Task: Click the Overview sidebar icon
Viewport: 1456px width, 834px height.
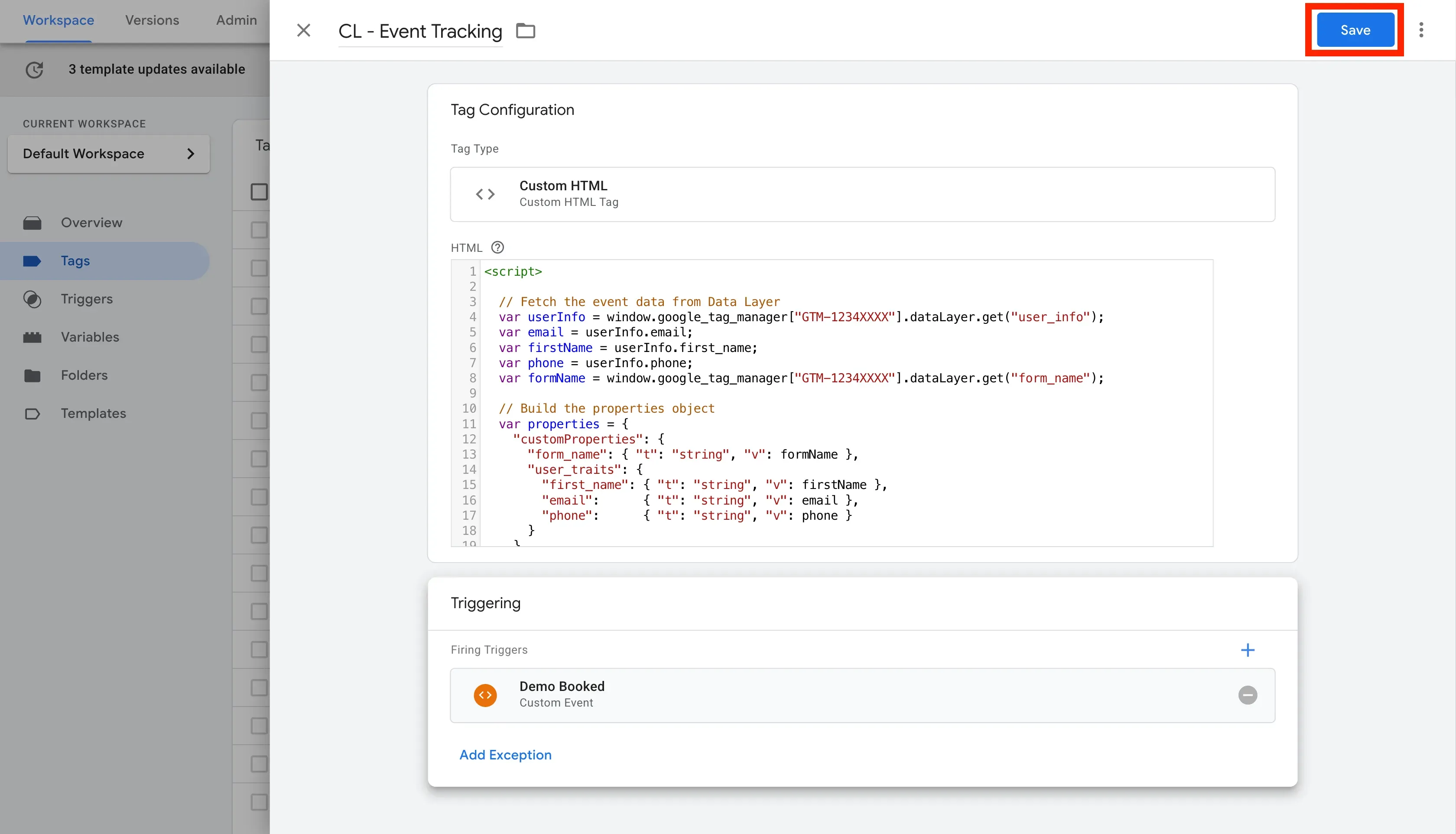Action: [x=32, y=223]
